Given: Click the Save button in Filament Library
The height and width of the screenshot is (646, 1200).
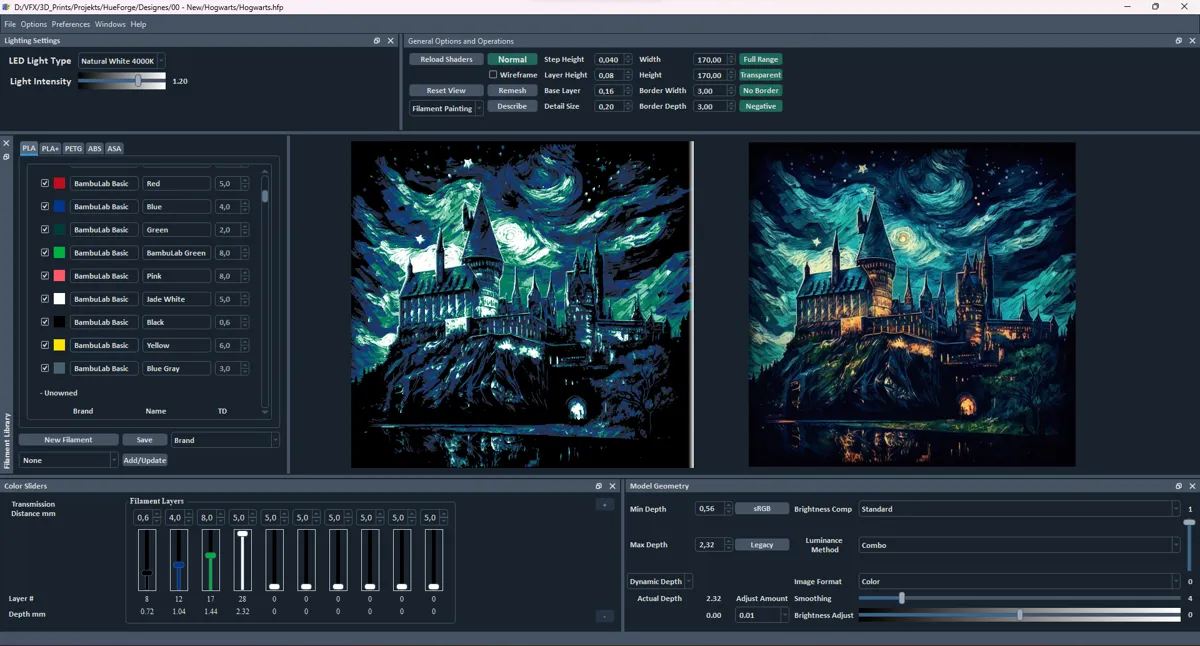Looking at the screenshot, I should 145,440.
